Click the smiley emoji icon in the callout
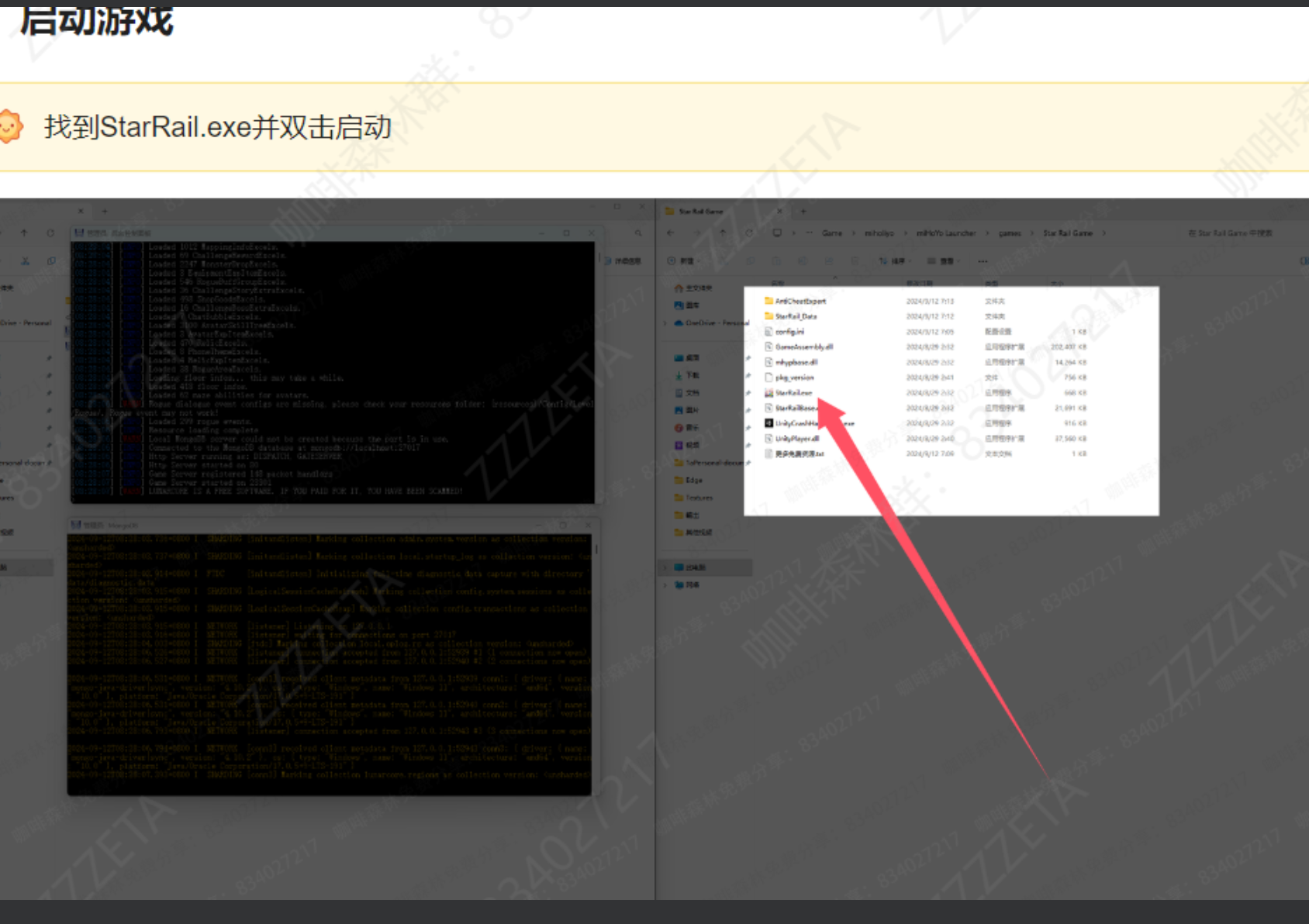Viewport: 1309px width, 924px height. [x=9, y=126]
